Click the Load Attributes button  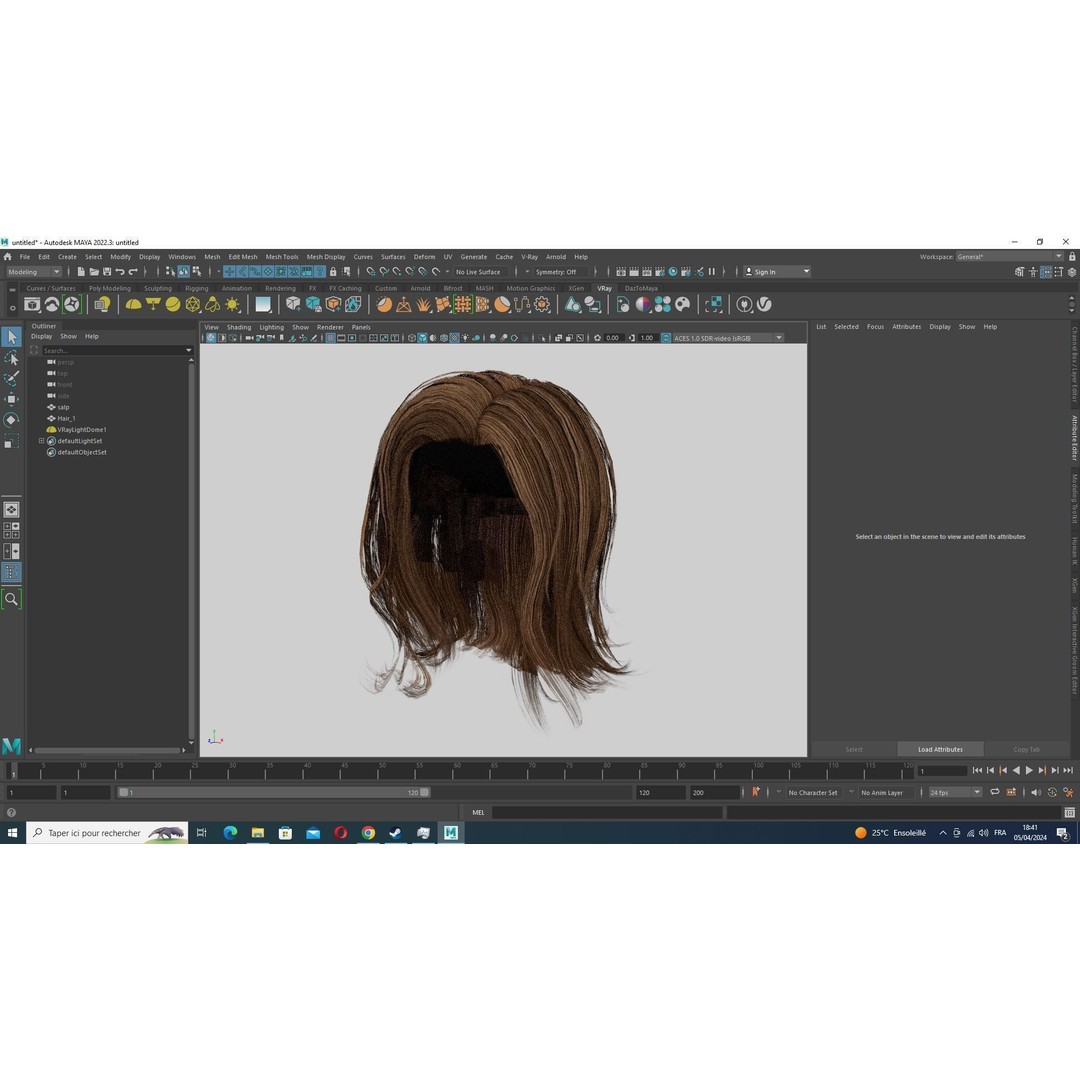click(940, 749)
